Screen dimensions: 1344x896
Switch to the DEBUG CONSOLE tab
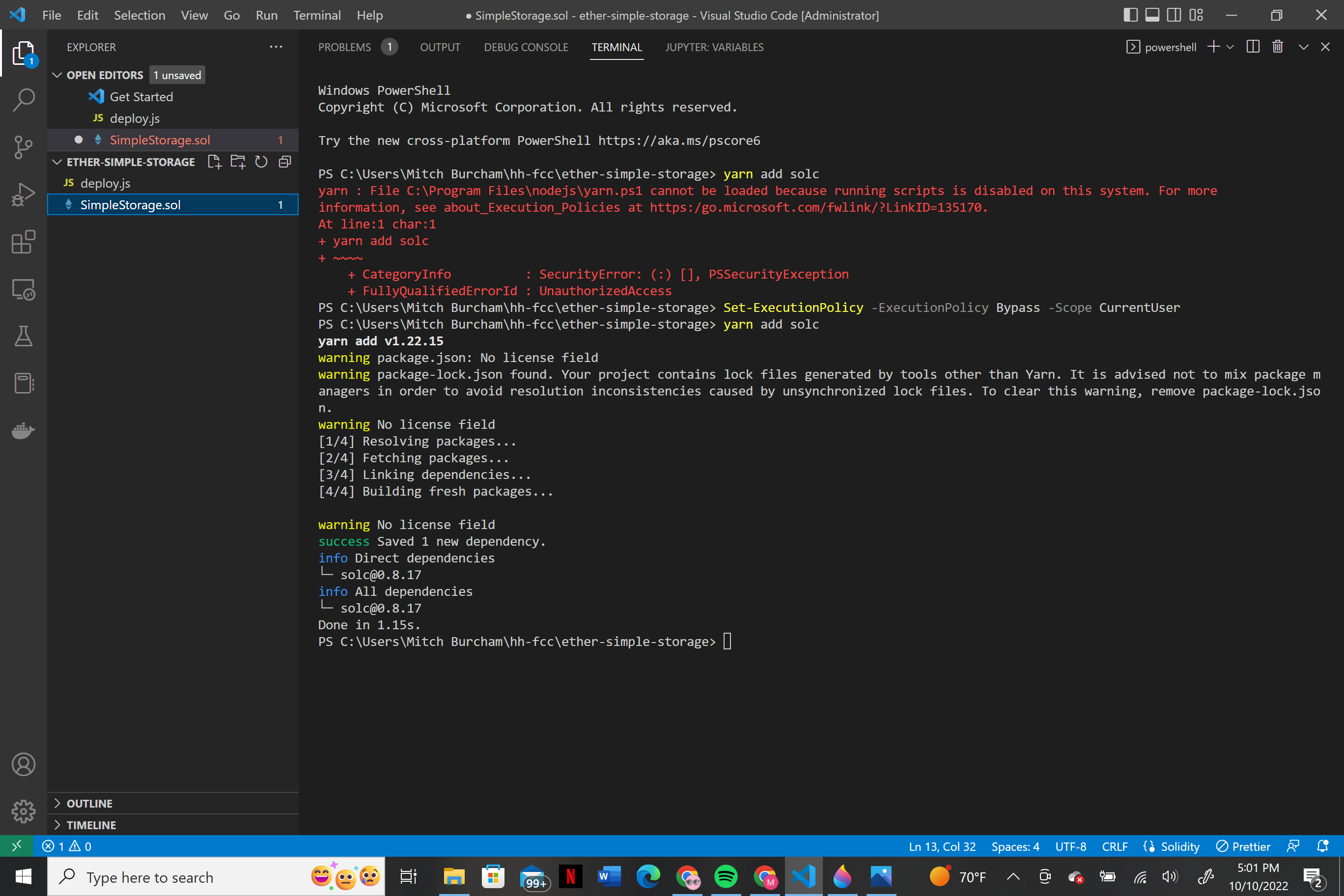526,47
